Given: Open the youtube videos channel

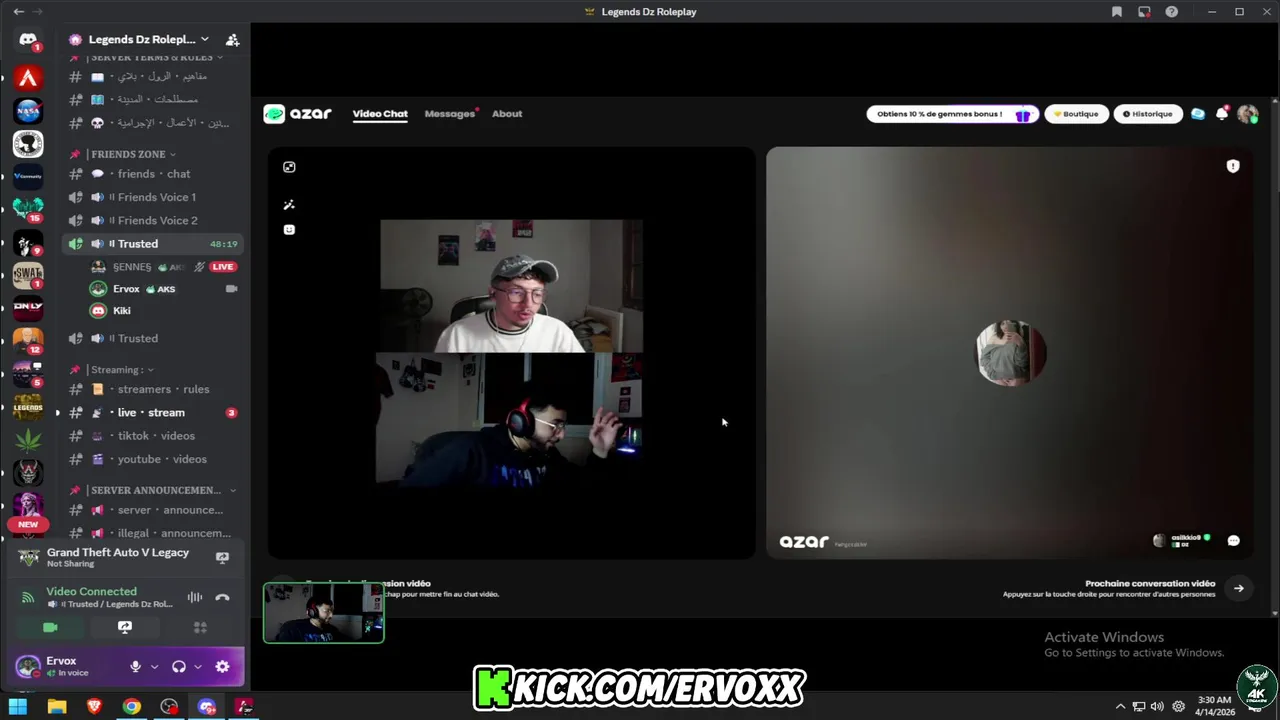Looking at the screenshot, I should click(152, 459).
